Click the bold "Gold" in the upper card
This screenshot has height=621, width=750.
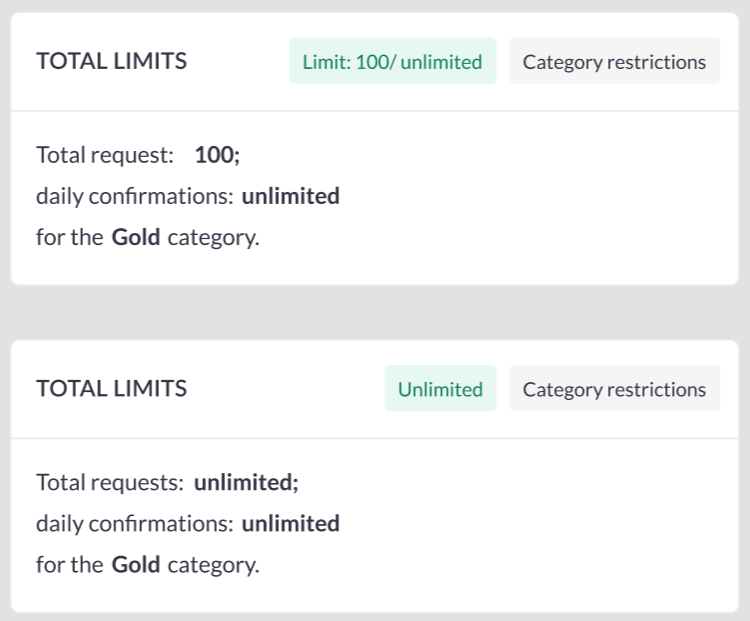(x=136, y=238)
